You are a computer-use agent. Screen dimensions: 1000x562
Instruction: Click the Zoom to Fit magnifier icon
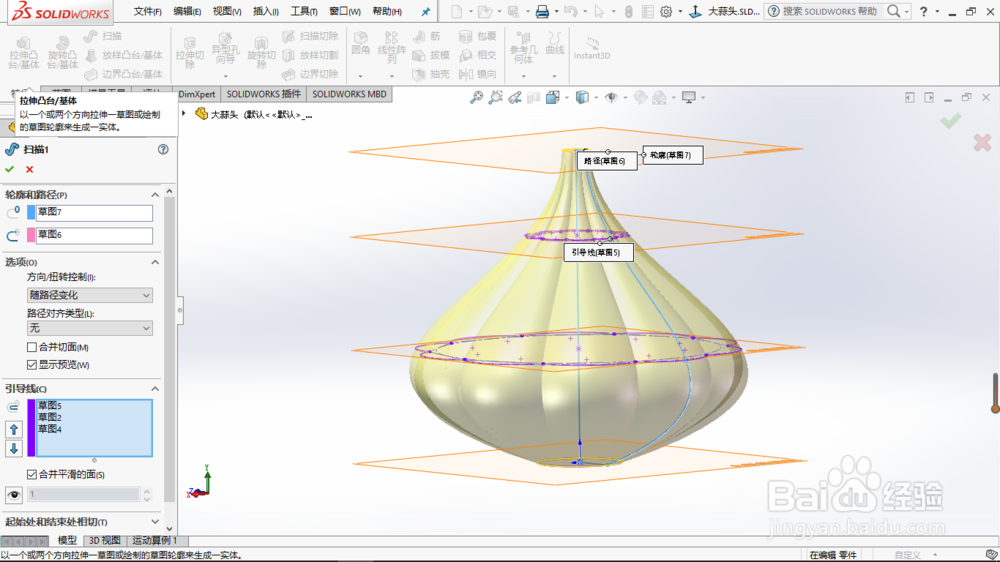click(x=476, y=98)
